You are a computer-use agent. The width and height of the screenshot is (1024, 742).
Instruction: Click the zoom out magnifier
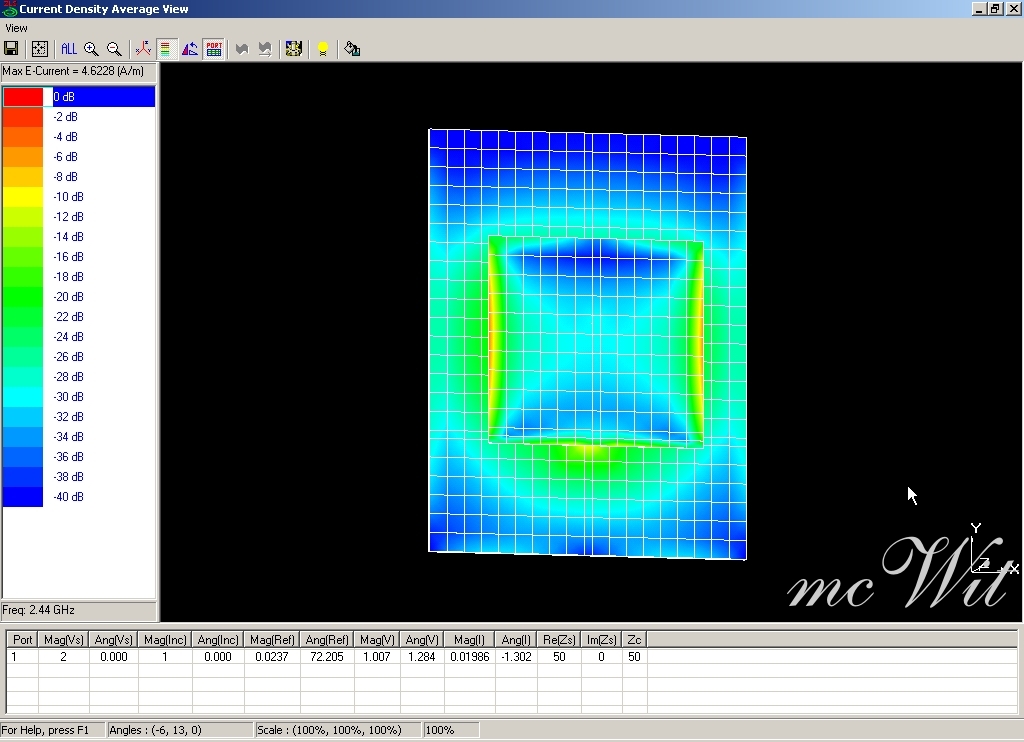[x=114, y=48]
